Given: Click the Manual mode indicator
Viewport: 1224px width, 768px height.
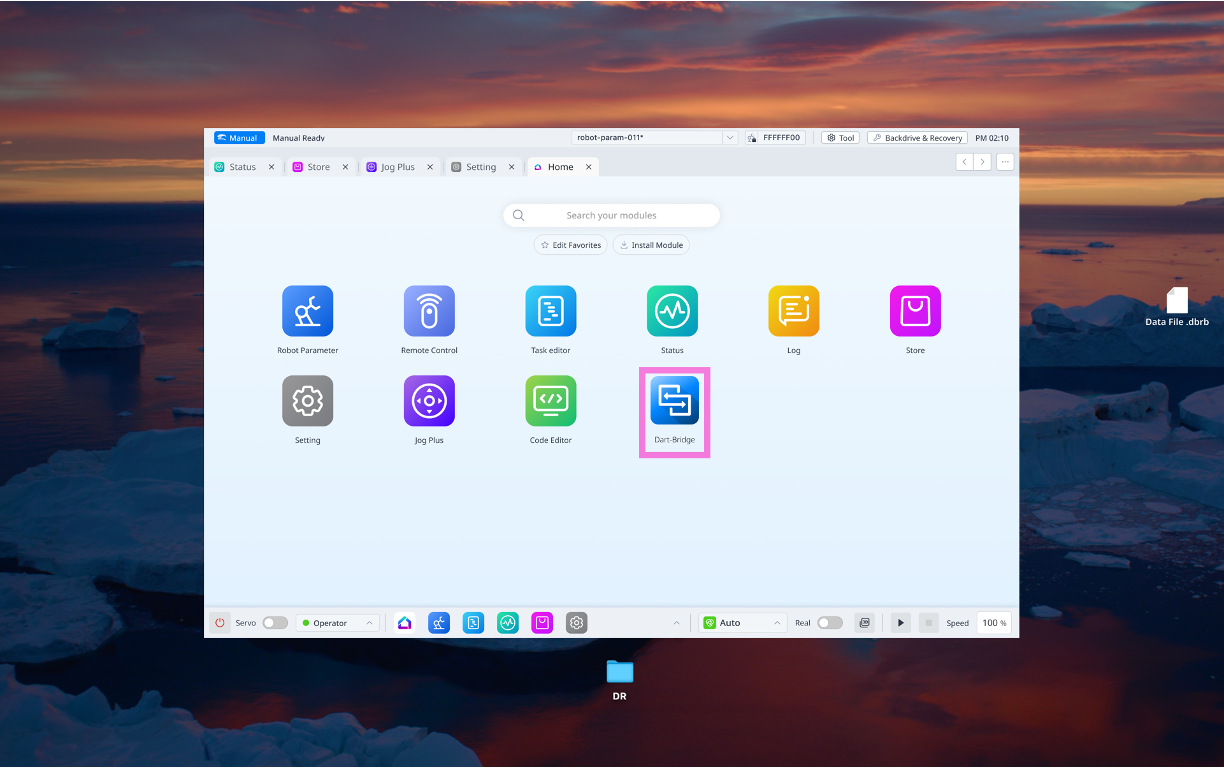Looking at the screenshot, I should (238, 138).
